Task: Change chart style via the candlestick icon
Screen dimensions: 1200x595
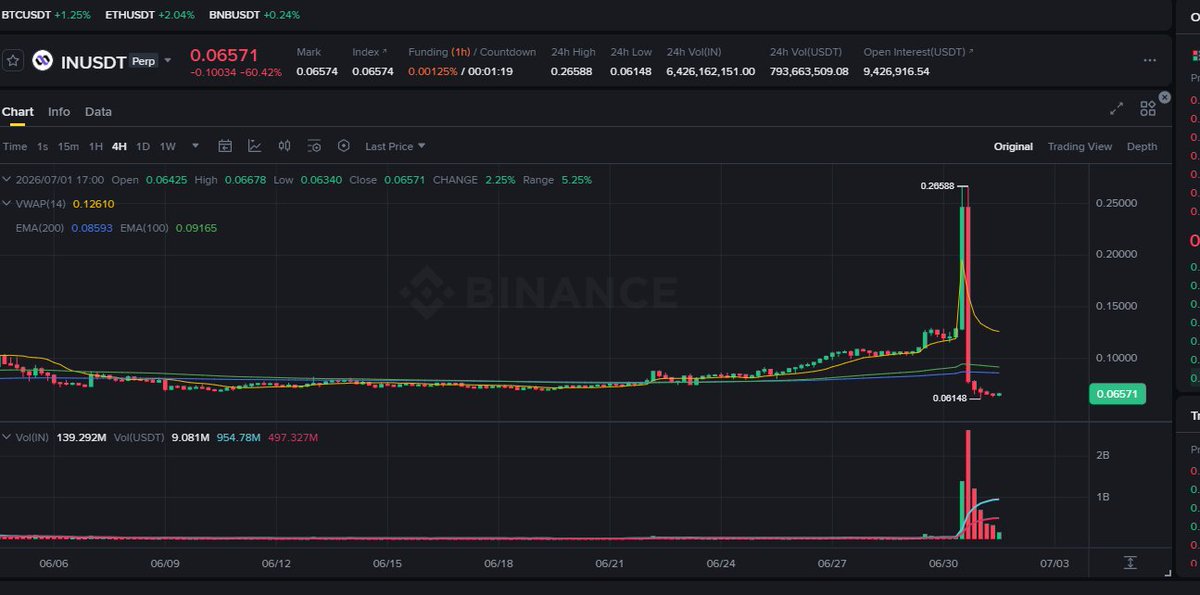Action: [x=285, y=146]
